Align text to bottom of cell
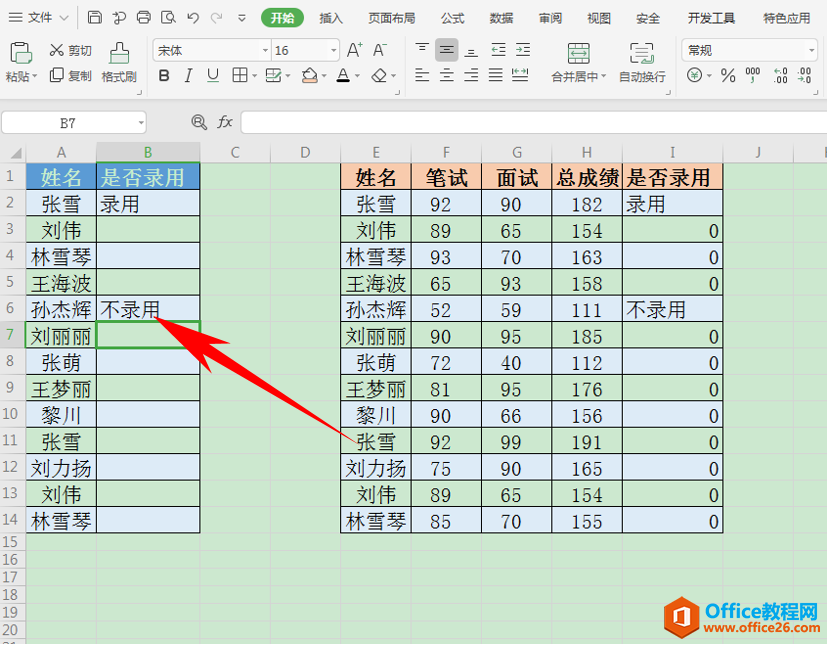This screenshot has height=645, width=827. [x=471, y=51]
